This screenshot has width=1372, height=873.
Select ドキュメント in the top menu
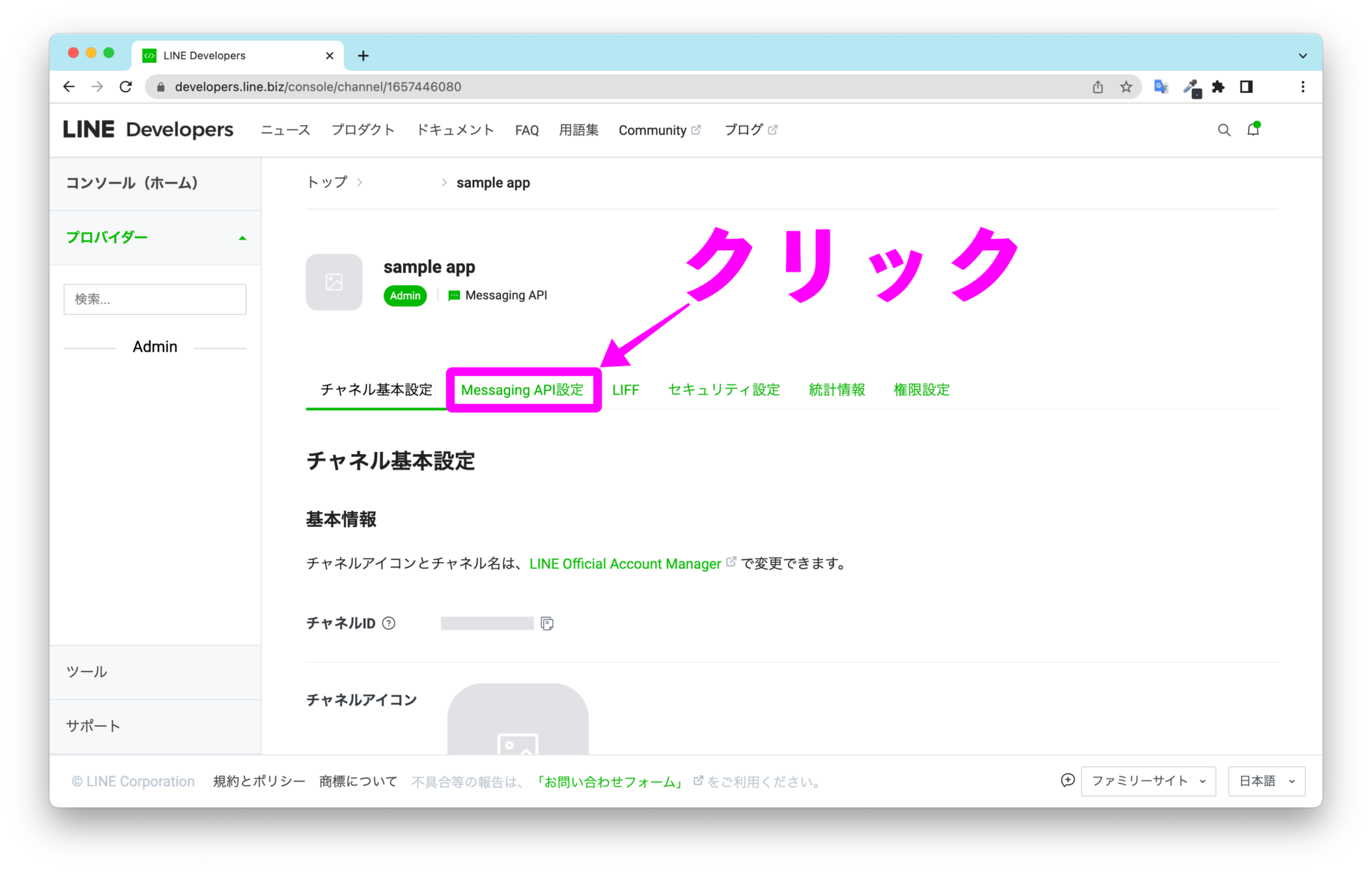coord(455,129)
